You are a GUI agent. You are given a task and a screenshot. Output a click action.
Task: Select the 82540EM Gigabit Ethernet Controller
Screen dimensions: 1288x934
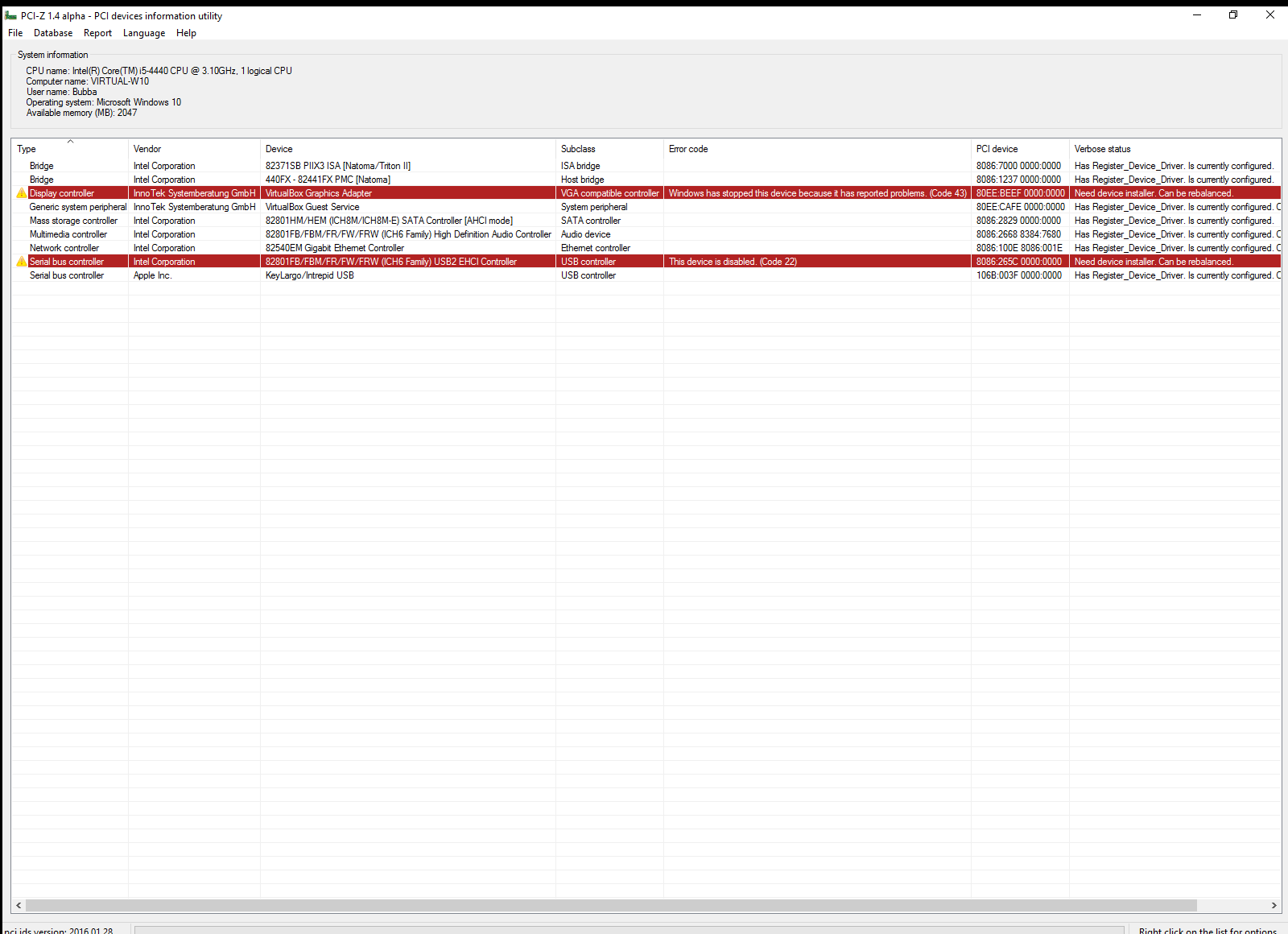[335, 248]
